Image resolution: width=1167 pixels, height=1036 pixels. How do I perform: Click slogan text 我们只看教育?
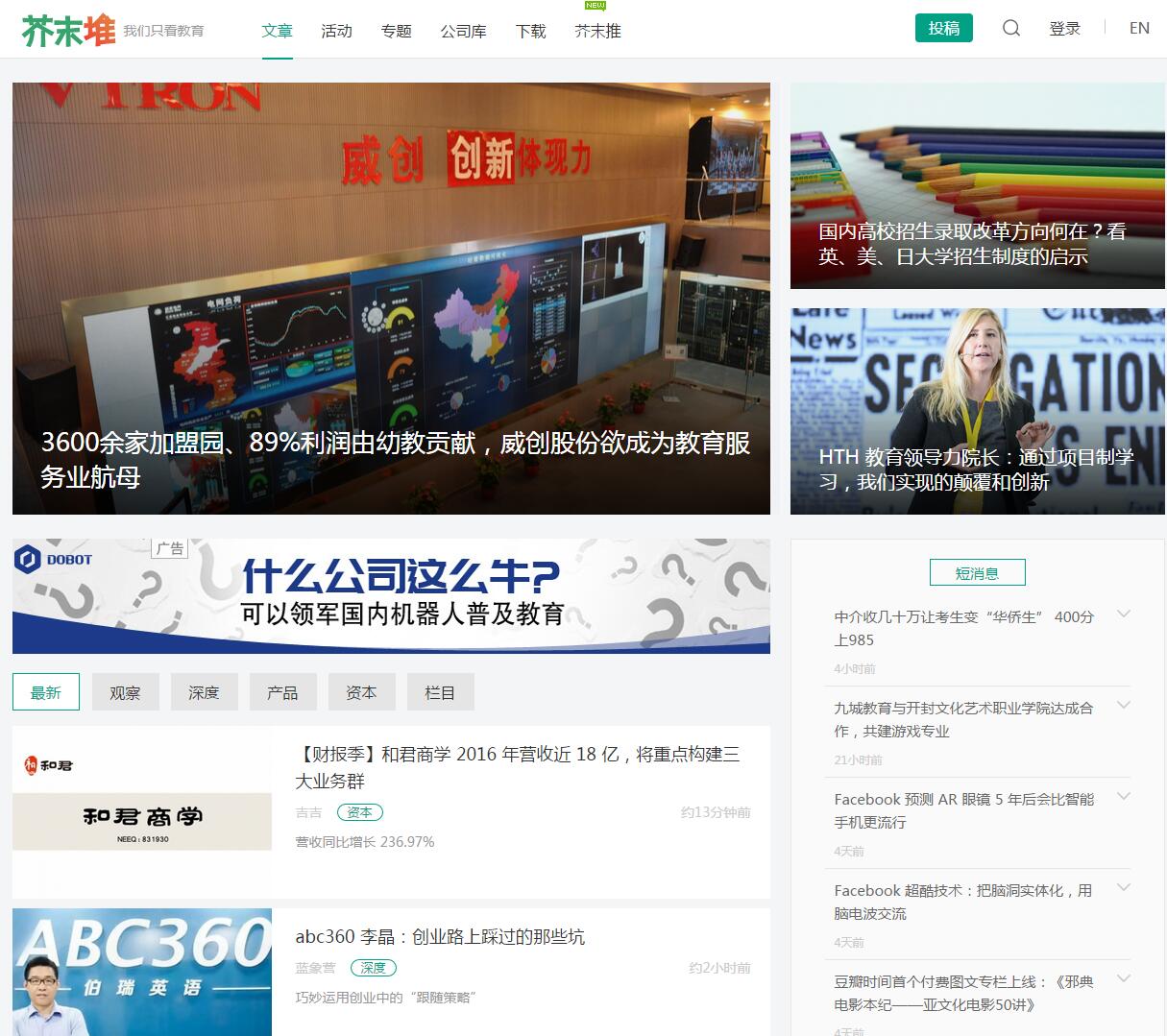pyautogui.click(x=164, y=31)
